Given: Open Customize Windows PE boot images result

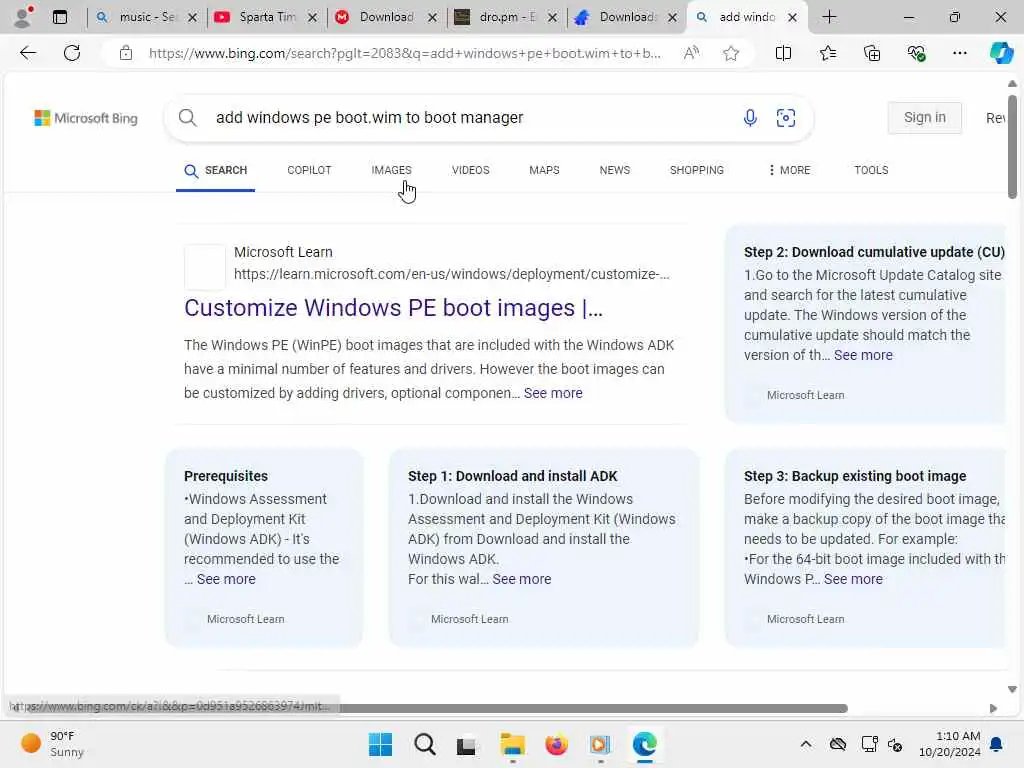Looking at the screenshot, I should pyautogui.click(x=393, y=308).
